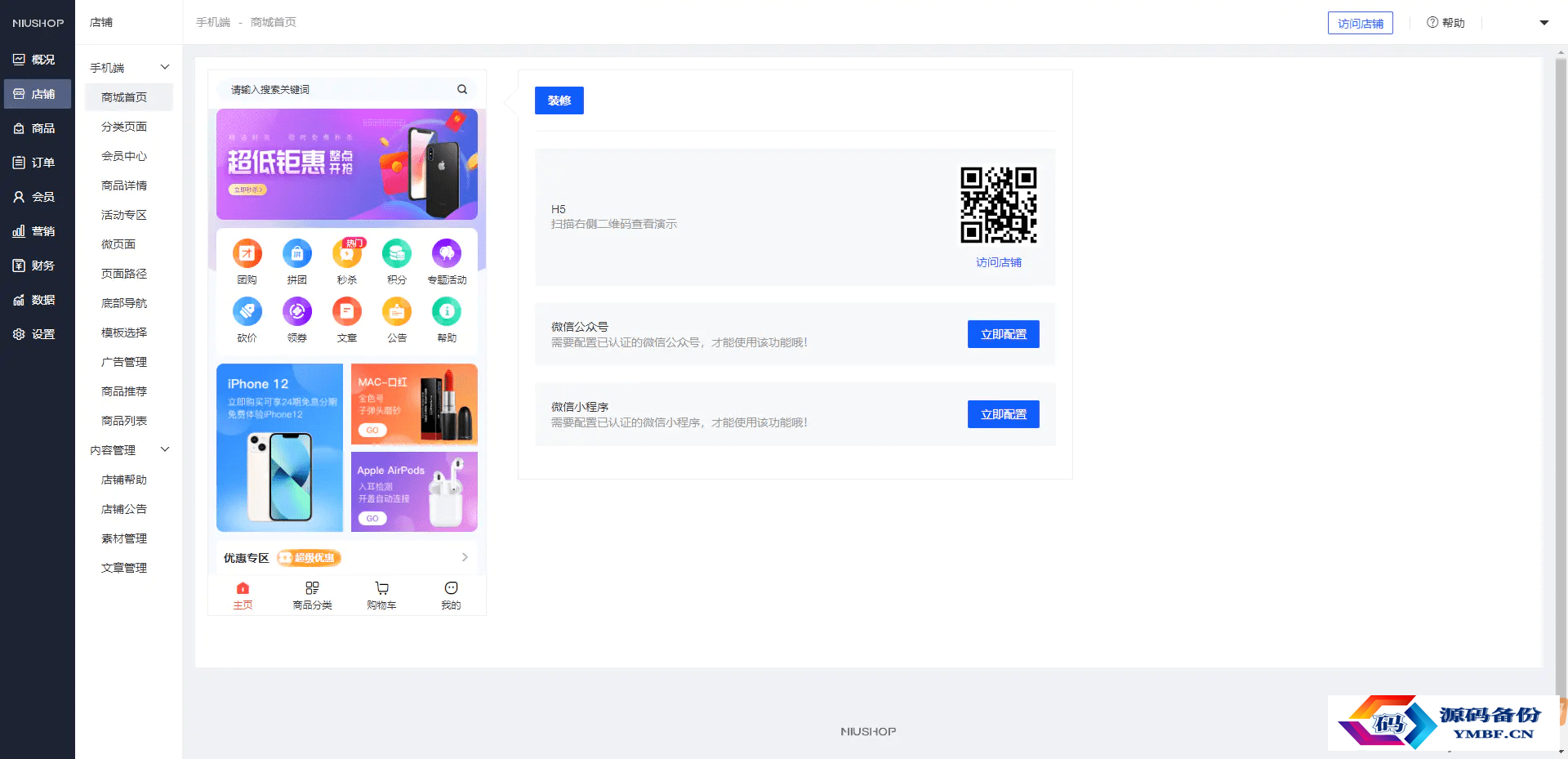Viewport: 1568px width, 759px height.
Task: Open the 概况 overview sidebar item
Action: coord(37,60)
